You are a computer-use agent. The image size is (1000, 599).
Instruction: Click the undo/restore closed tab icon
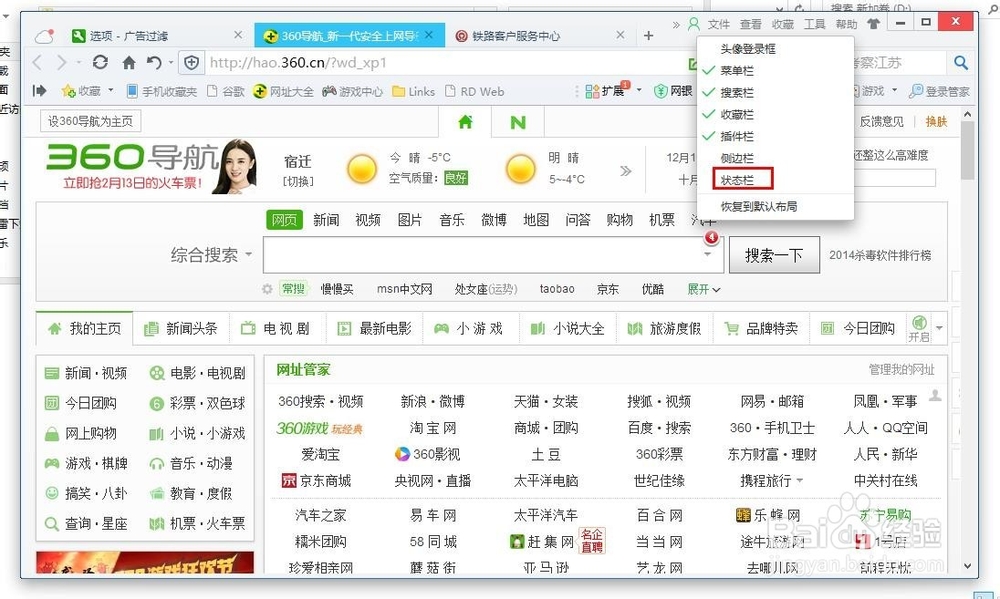click(154, 63)
